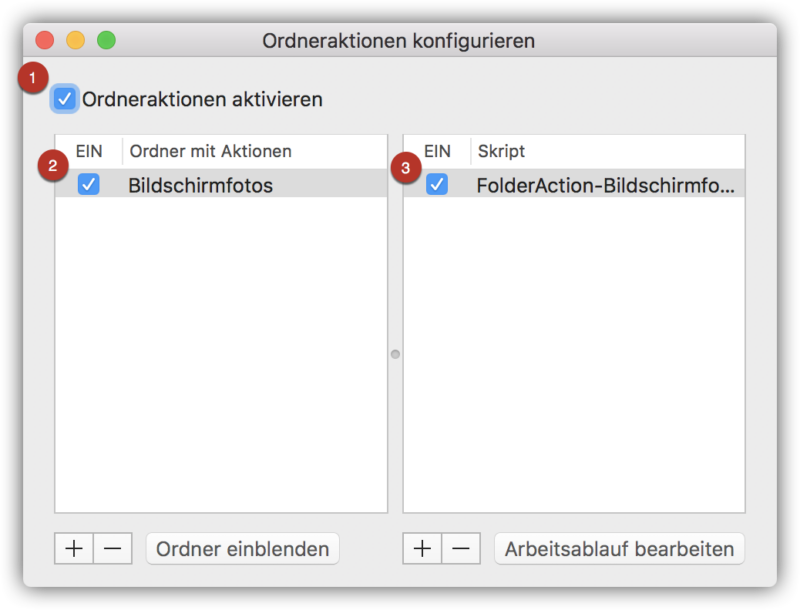800x610 pixels.
Task: Add a folder with the plus button
Action: (74, 549)
